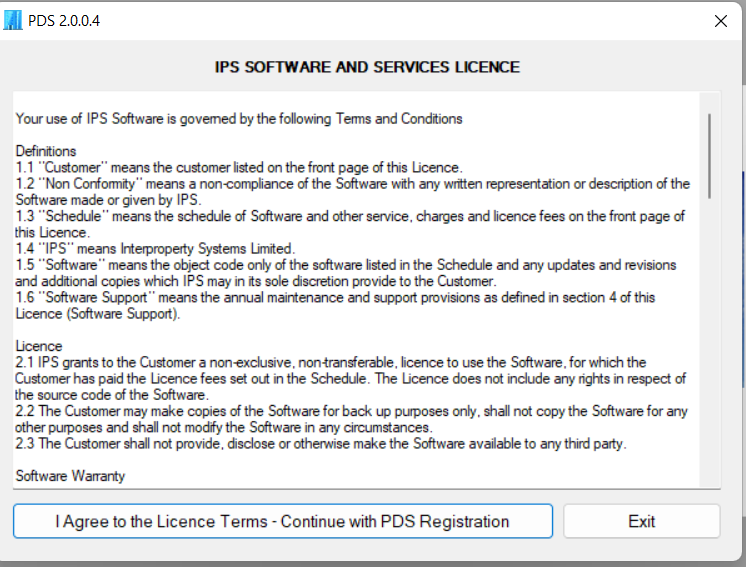Click clause 1.4 Interproperty Systems Limited line

pos(155,248)
